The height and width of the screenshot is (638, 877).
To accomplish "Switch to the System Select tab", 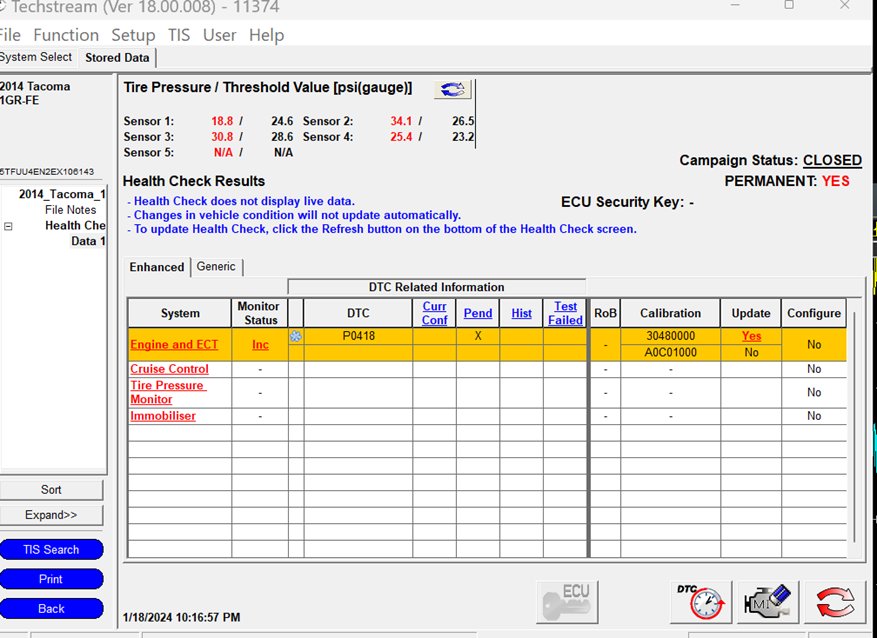I will point(36,57).
